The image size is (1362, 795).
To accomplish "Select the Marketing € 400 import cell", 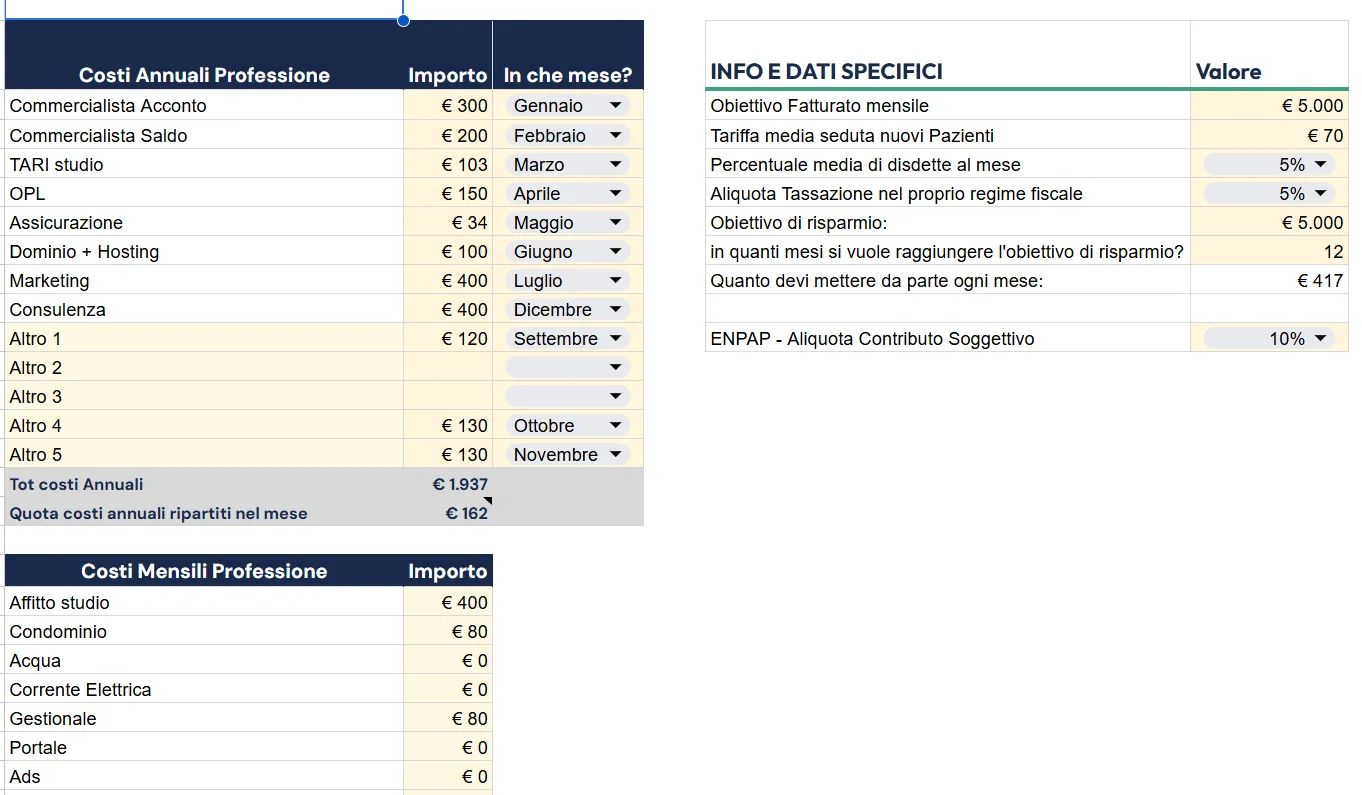I will pyautogui.click(x=448, y=281).
